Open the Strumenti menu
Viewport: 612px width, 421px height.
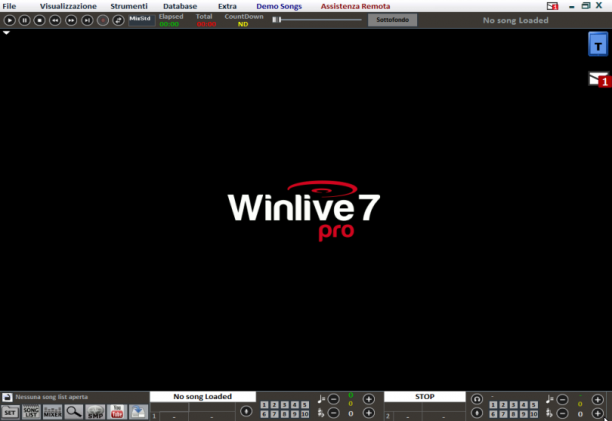click(129, 6)
